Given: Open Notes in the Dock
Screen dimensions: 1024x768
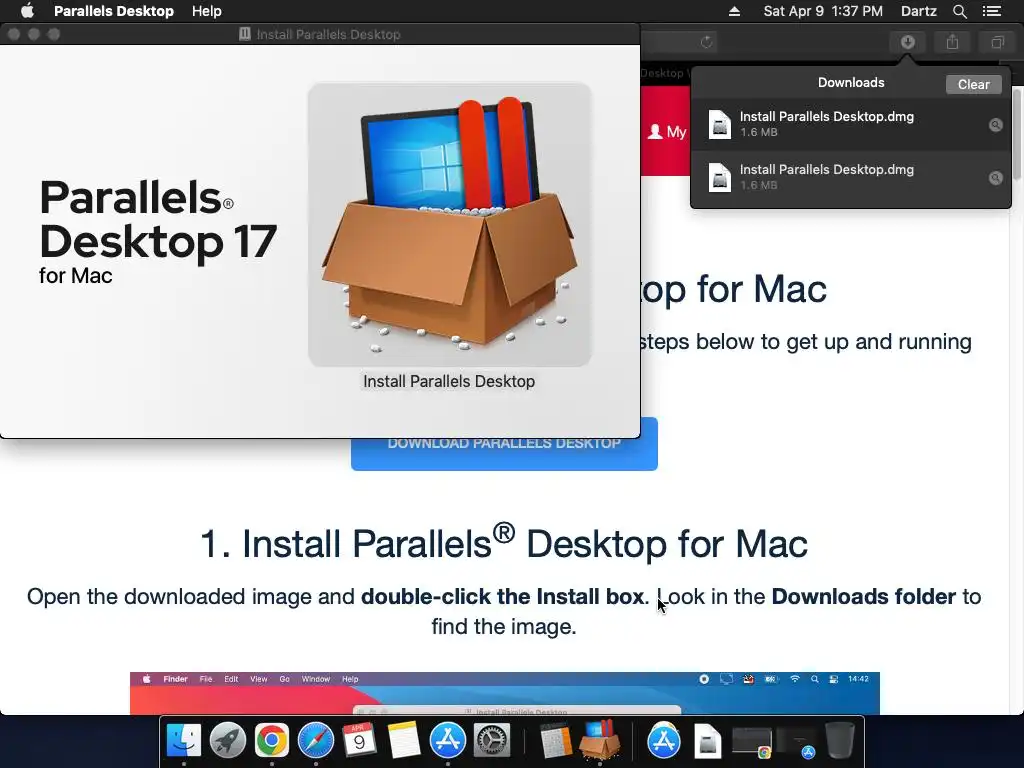Looking at the screenshot, I should (x=404, y=741).
